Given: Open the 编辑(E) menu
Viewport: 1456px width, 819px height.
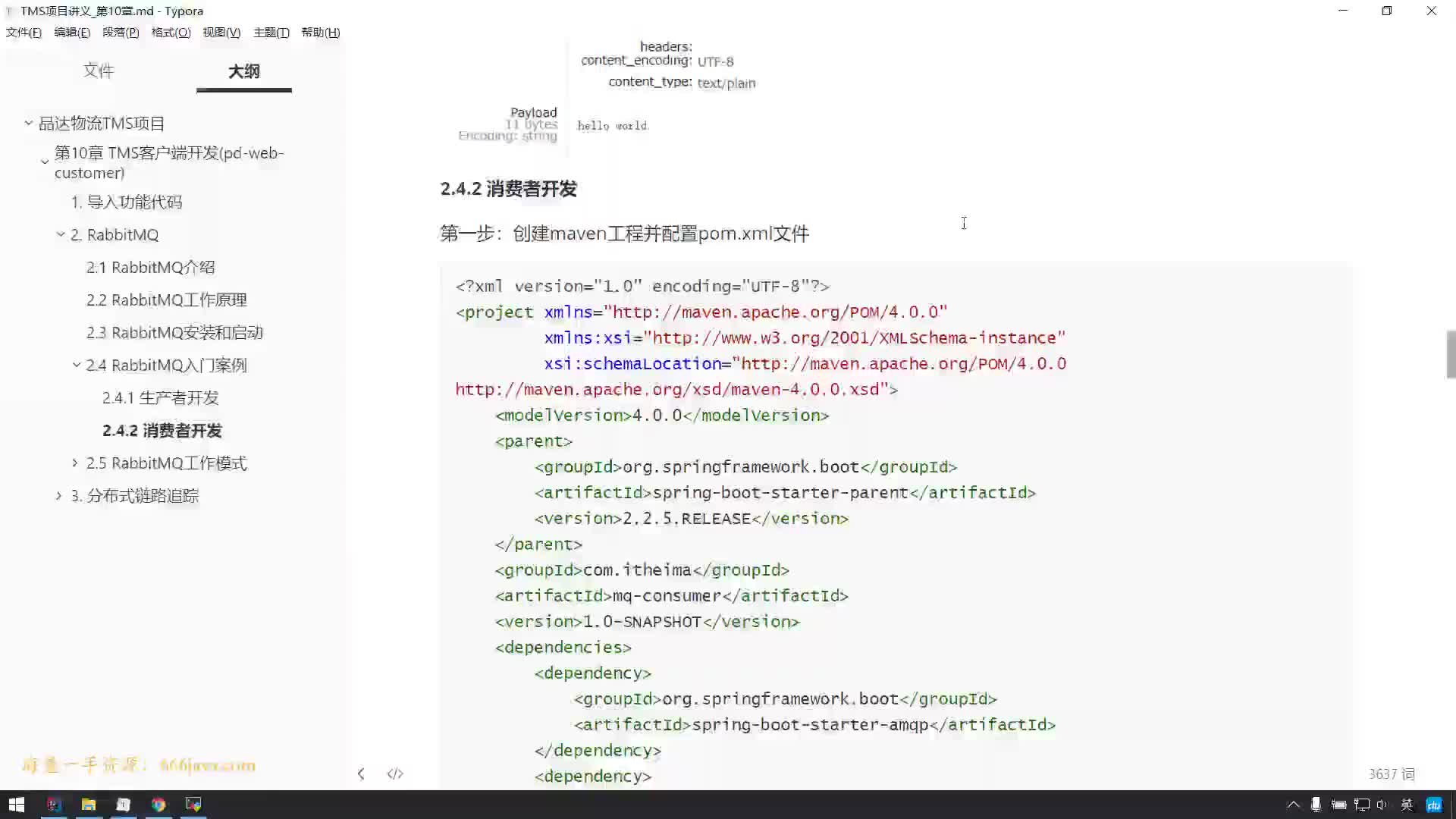Looking at the screenshot, I should [72, 33].
